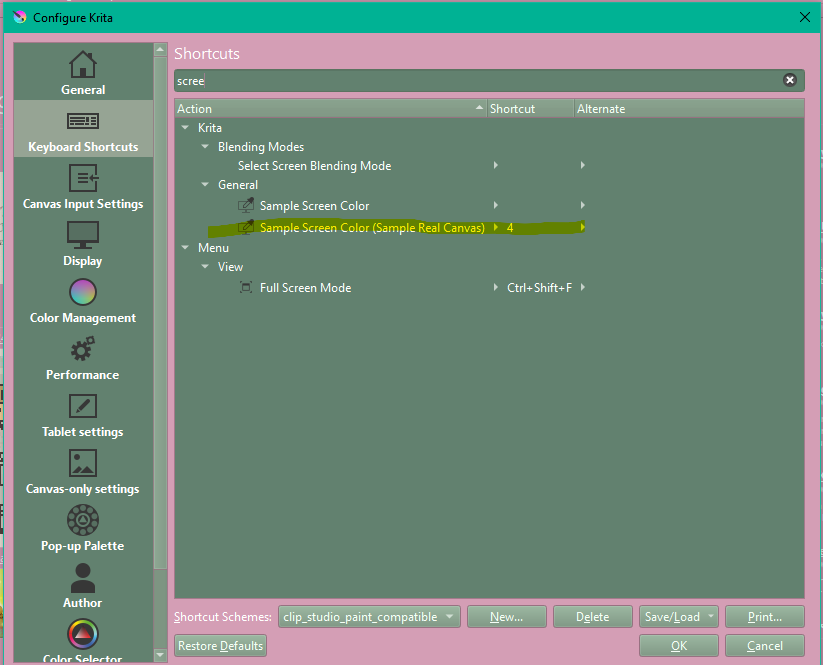Click the Full Screen Mode icon
This screenshot has height=665, width=823.
click(x=246, y=288)
